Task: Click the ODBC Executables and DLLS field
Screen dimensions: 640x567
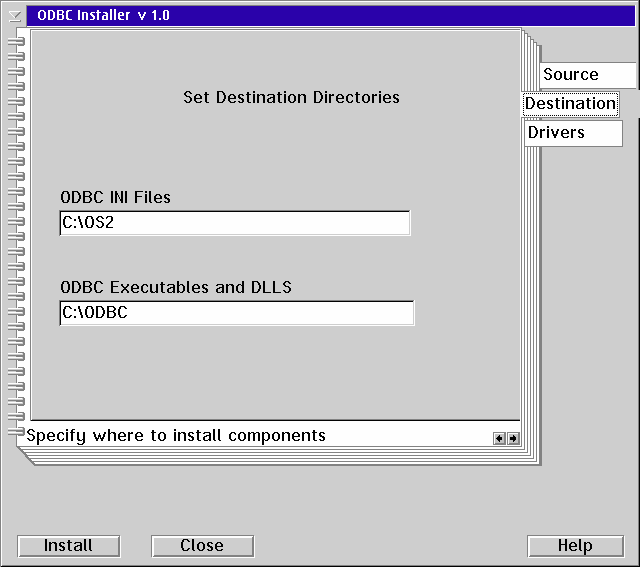Action: point(237,313)
